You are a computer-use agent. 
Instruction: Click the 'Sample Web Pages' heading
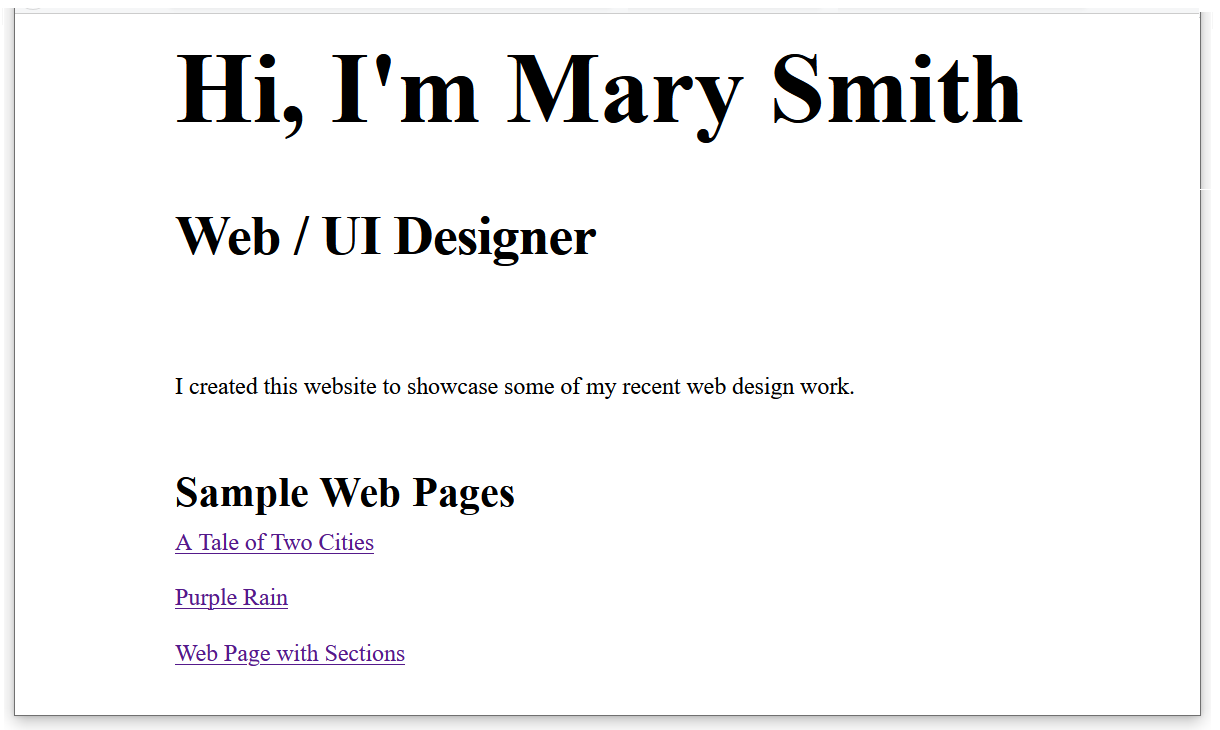[344, 493]
